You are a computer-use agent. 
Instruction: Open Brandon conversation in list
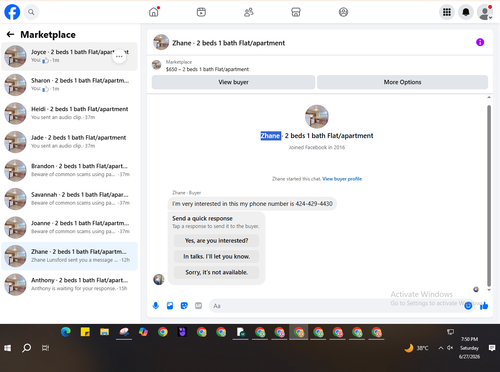[x=69, y=170]
